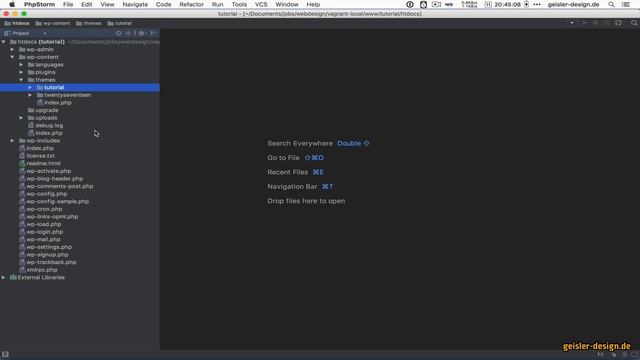Screen dimensions: 640x360
Task: Open the Code menu
Action: point(163,4)
